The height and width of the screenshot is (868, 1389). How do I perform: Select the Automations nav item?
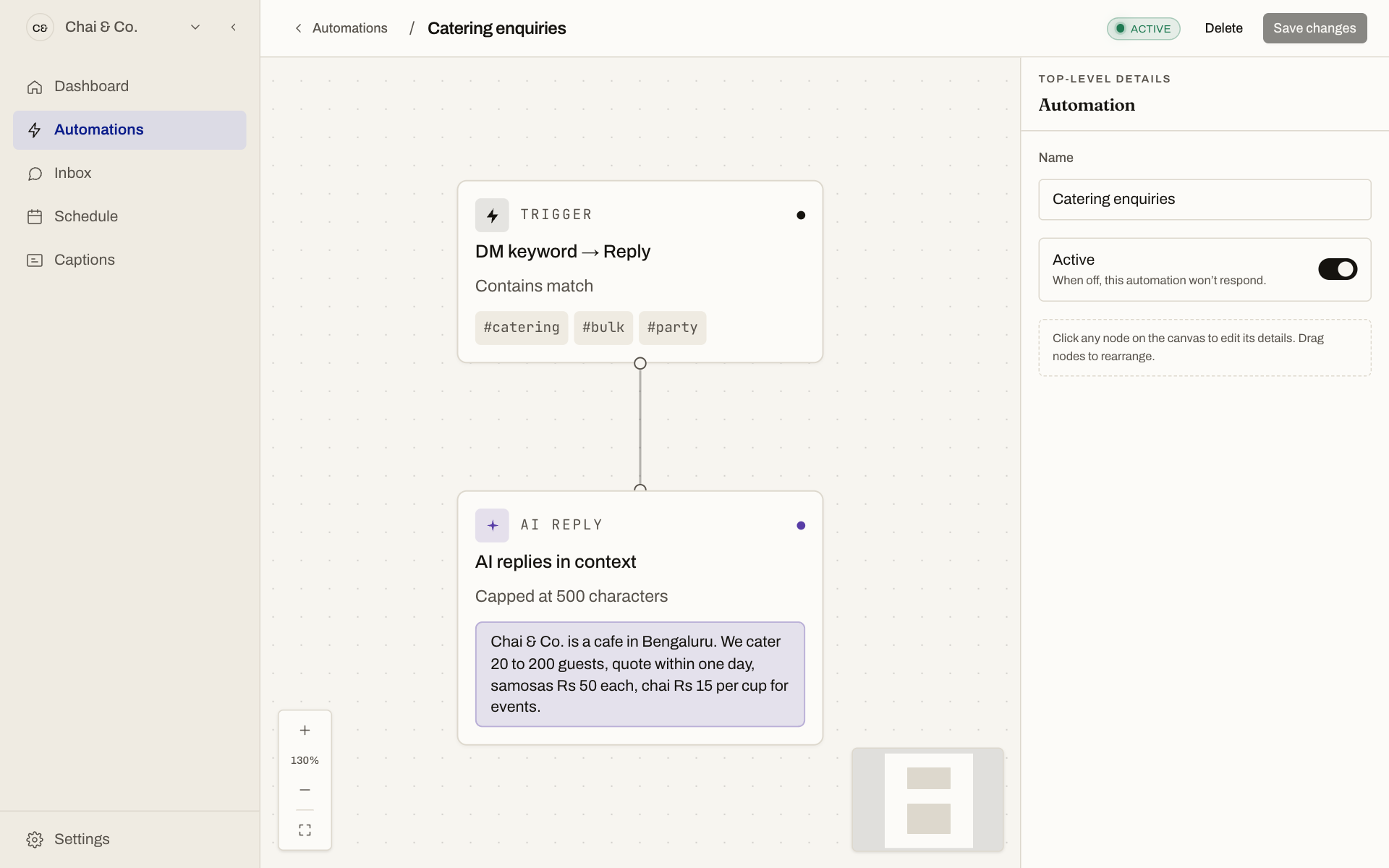(x=129, y=130)
